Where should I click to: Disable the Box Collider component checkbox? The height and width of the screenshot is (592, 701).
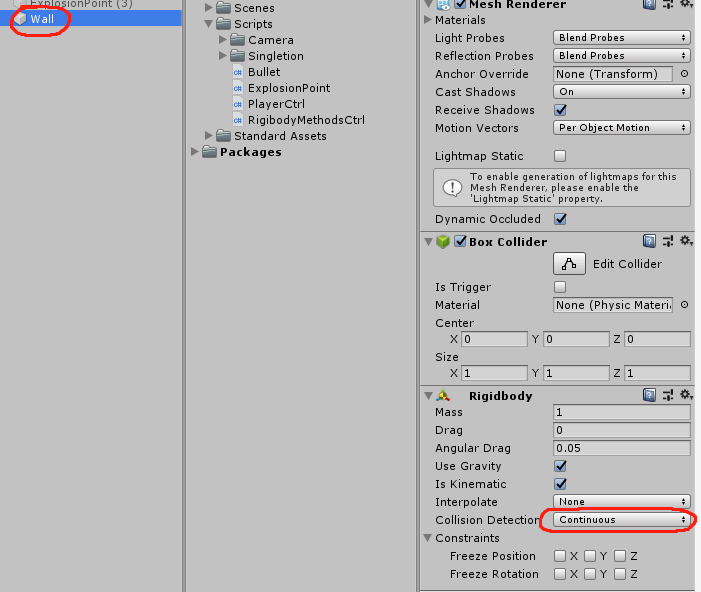[x=460, y=241]
